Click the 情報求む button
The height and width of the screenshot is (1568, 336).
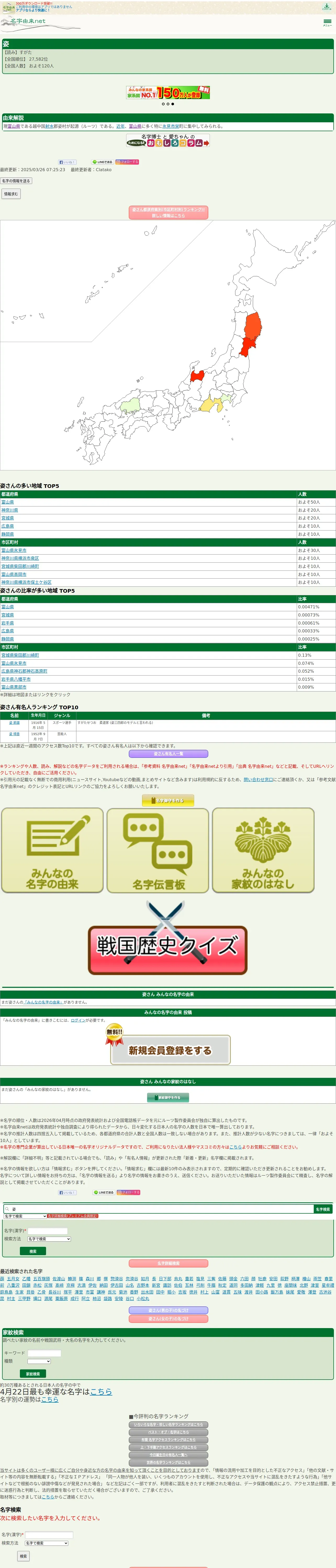(x=11, y=194)
